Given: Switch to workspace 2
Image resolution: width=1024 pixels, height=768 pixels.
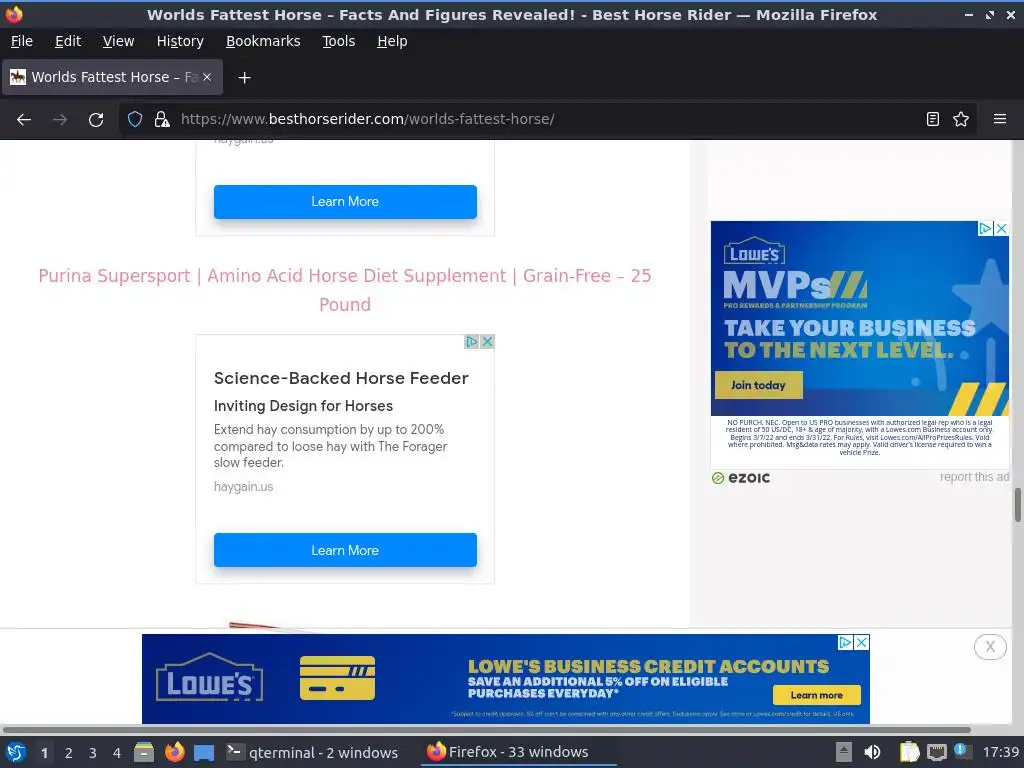Looking at the screenshot, I should tap(69, 753).
